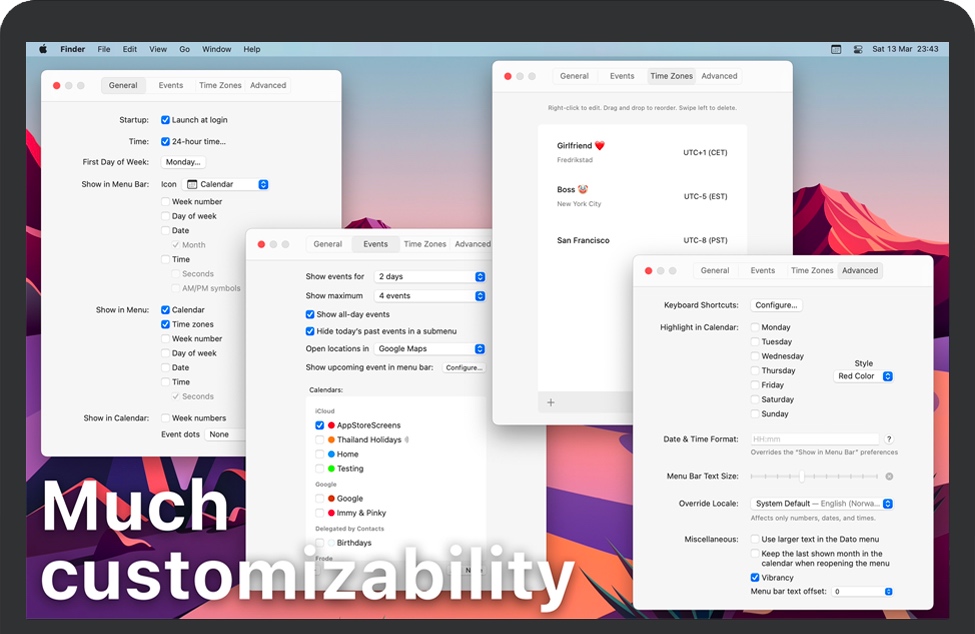Reset Menu Bar Text Size with the x icon
Screen dimensions: 975x634
coord(889,477)
